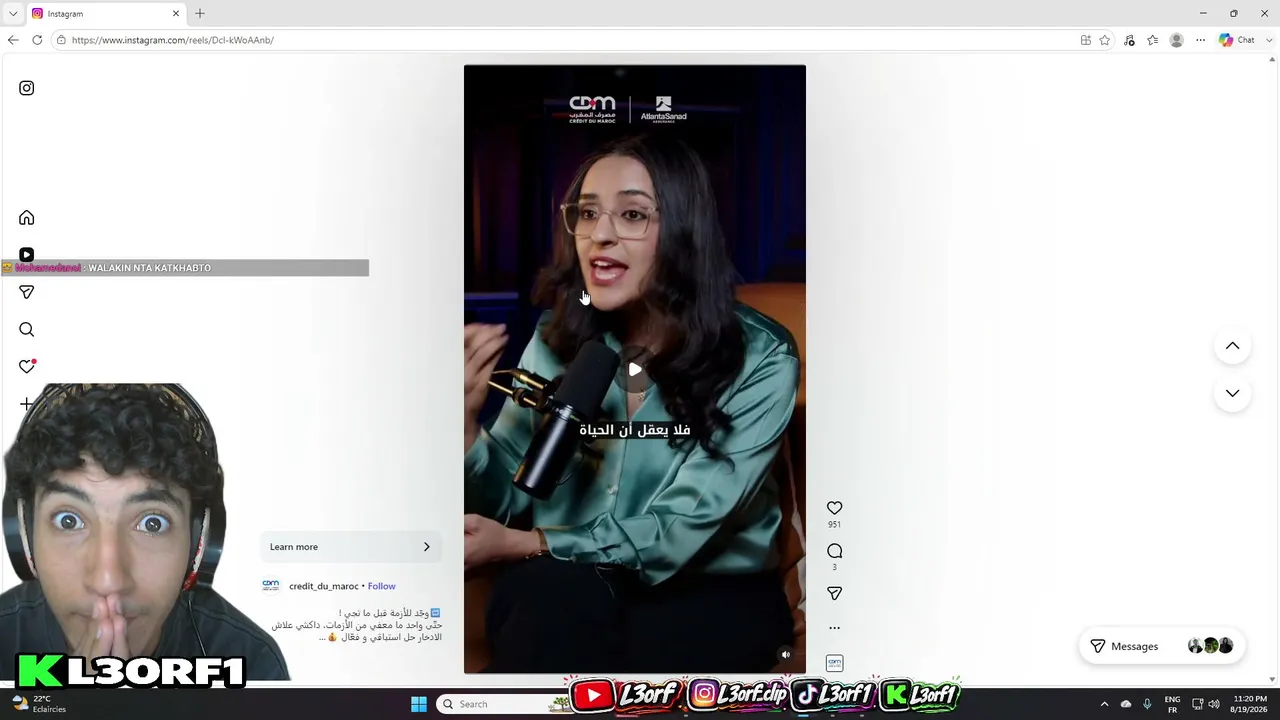Open the Favorites list toolbar icon

(x=1153, y=40)
